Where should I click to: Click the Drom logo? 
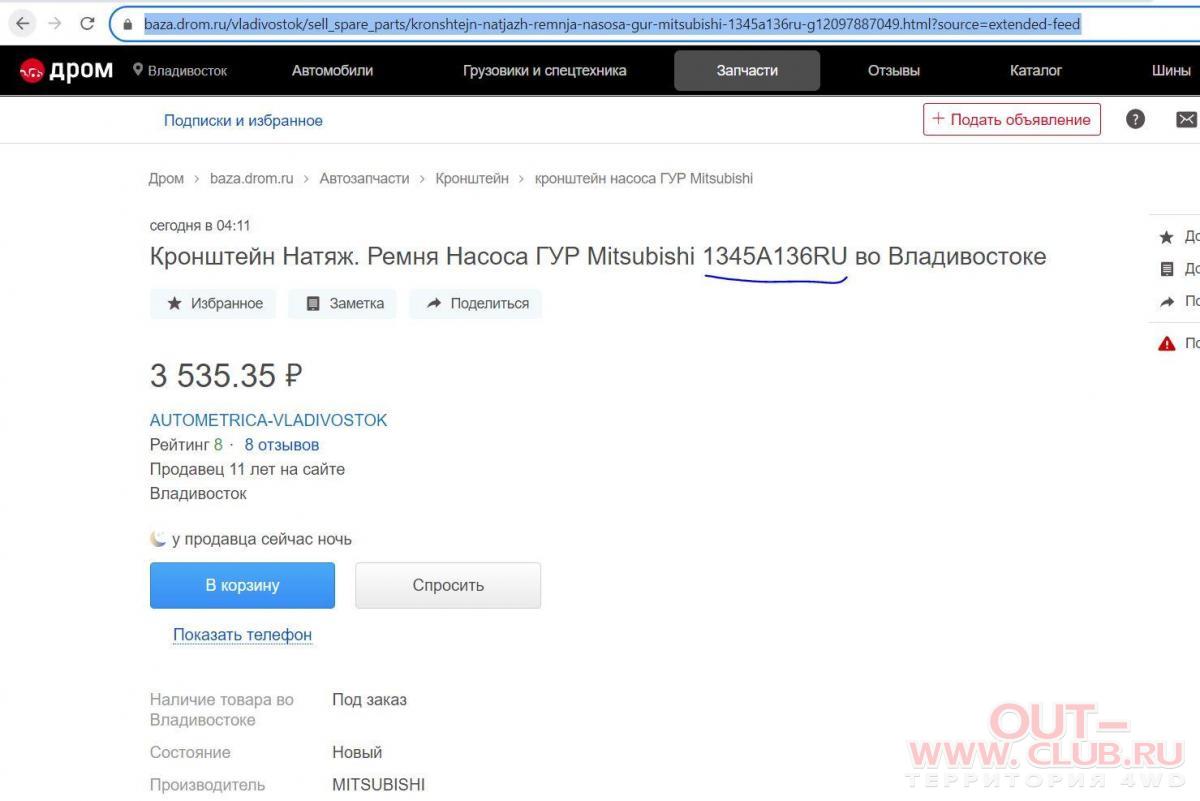coord(66,71)
